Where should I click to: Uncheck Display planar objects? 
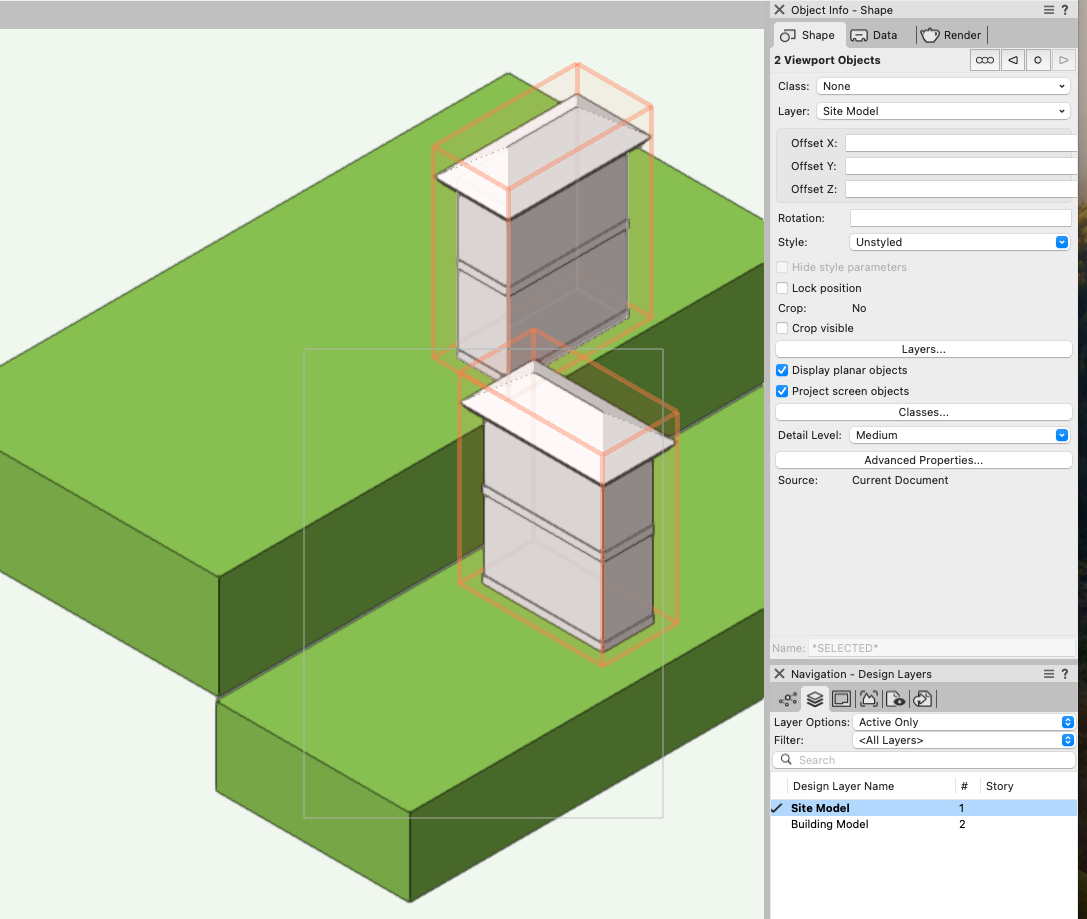(783, 370)
